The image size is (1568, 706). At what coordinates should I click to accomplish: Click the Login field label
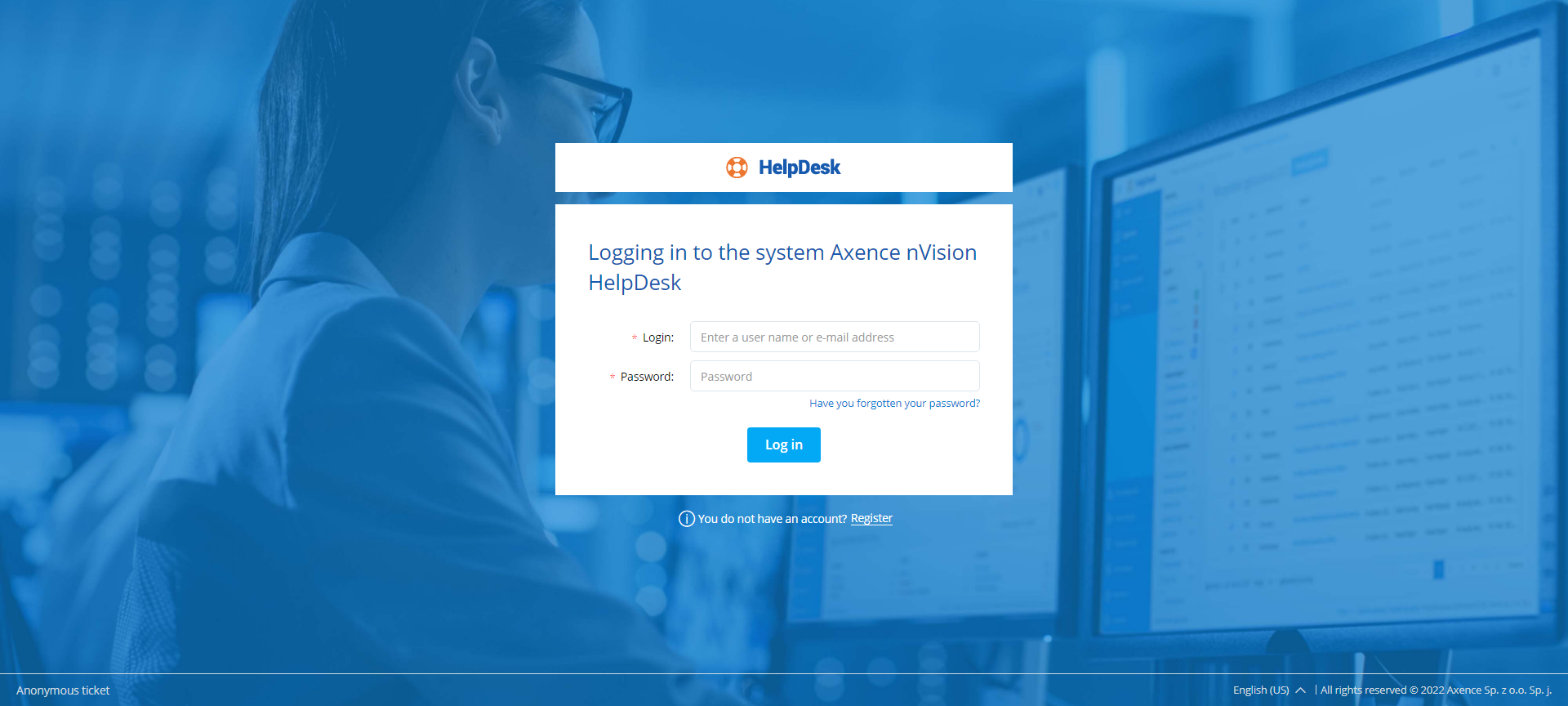point(657,337)
